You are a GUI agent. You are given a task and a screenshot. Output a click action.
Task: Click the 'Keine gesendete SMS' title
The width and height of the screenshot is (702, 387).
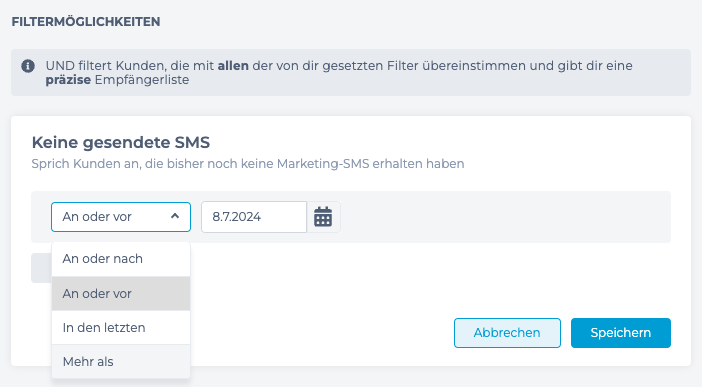pos(121,142)
